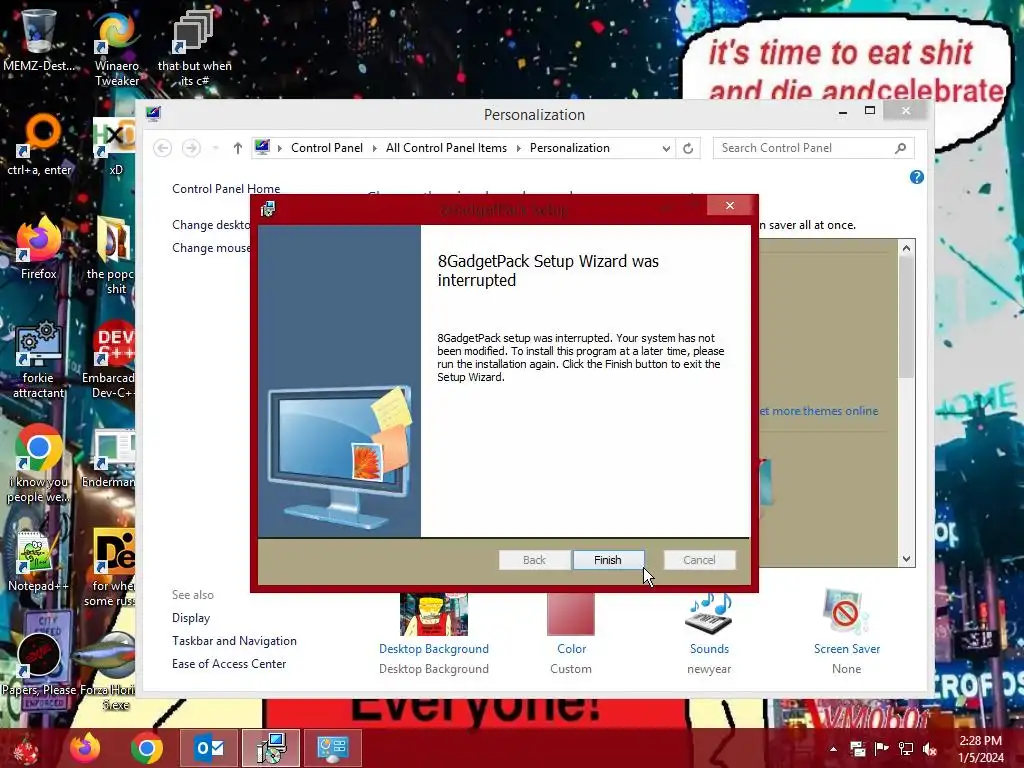The image size is (1024, 768).
Task: Open Firefox from the taskbar
Action: tap(86, 748)
